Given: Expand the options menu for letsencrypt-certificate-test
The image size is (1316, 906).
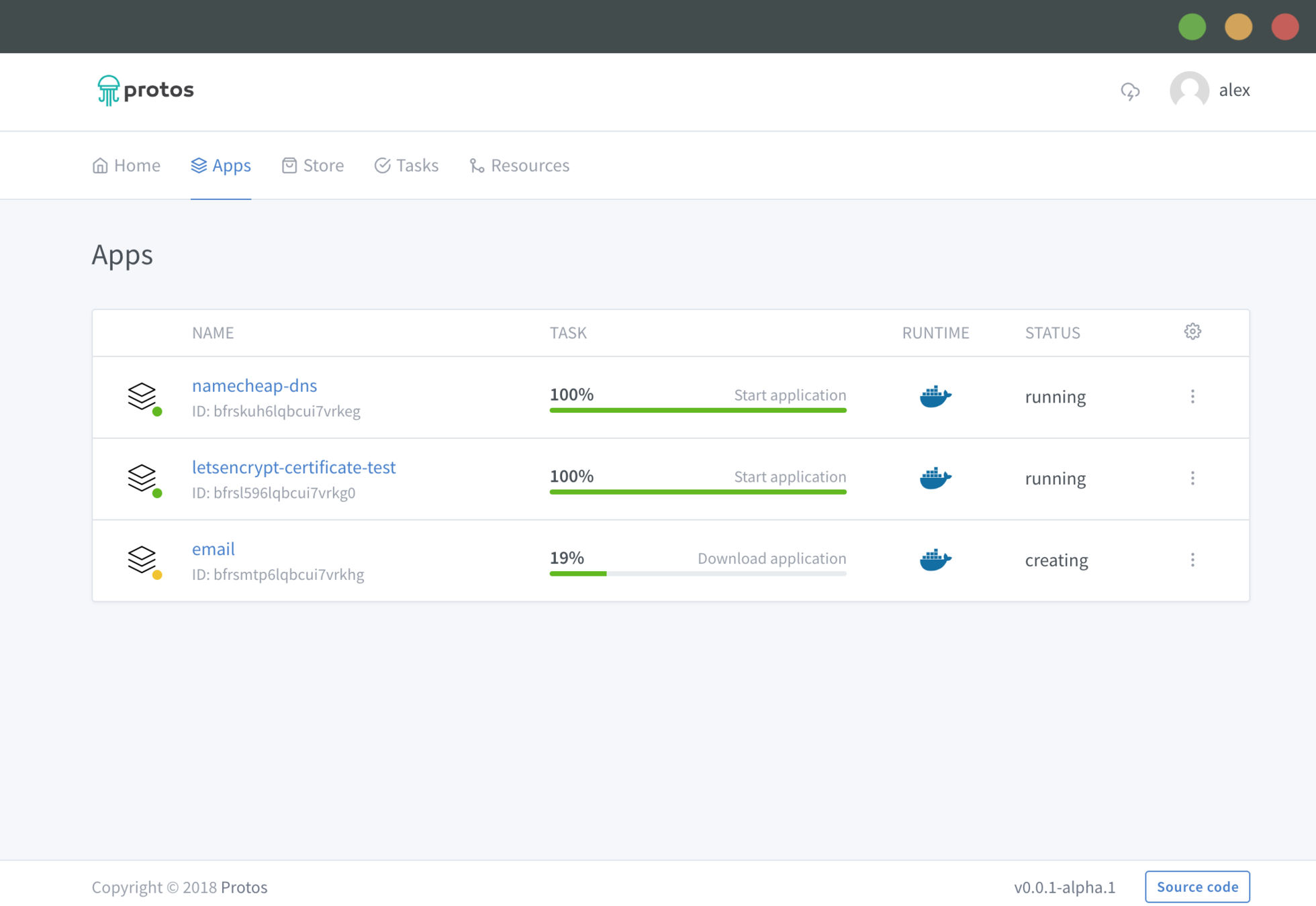Looking at the screenshot, I should 1192,479.
